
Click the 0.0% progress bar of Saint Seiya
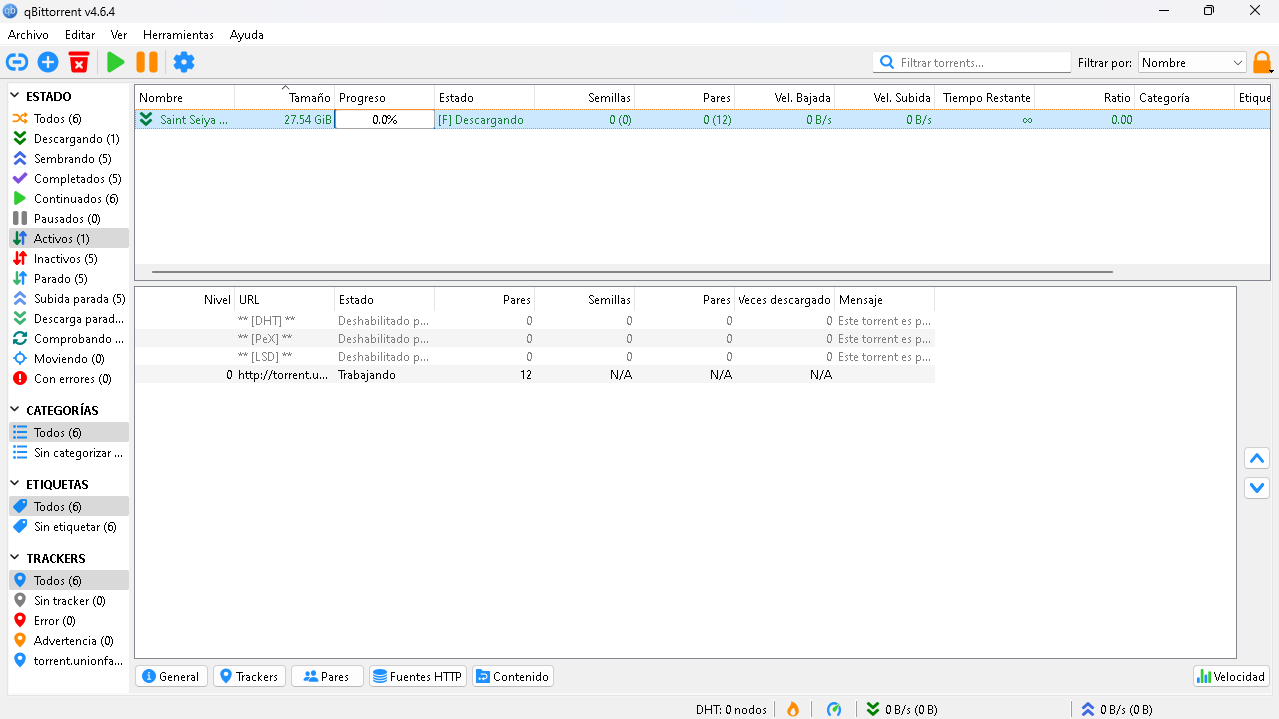point(385,120)
